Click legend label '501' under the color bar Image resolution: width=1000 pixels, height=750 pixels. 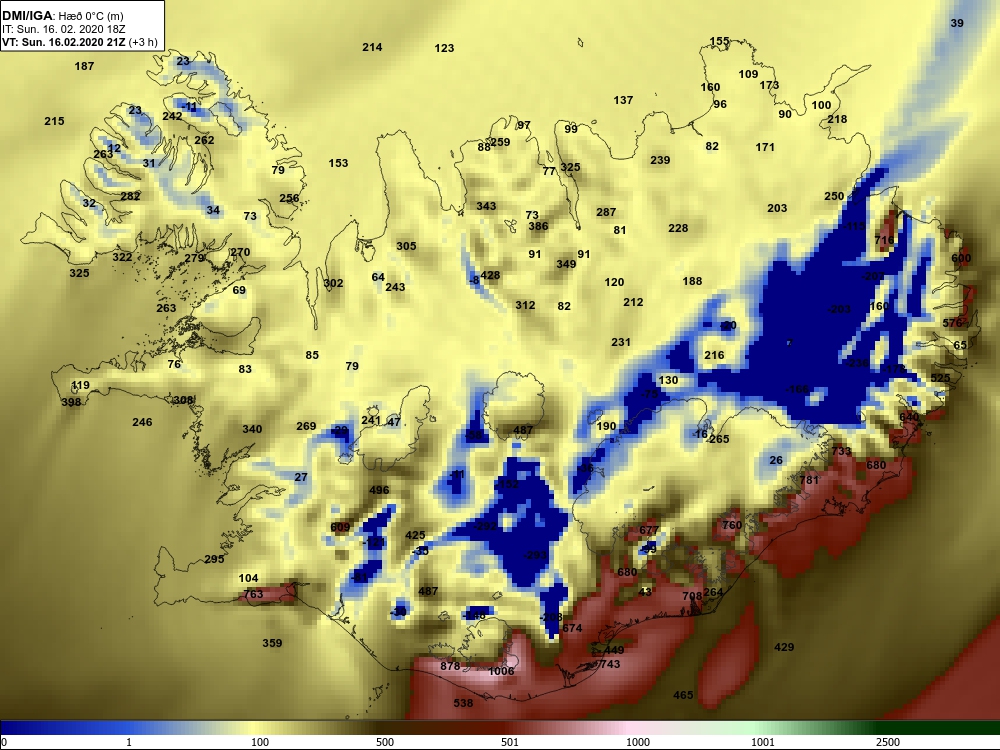click(x=510, y=742)
